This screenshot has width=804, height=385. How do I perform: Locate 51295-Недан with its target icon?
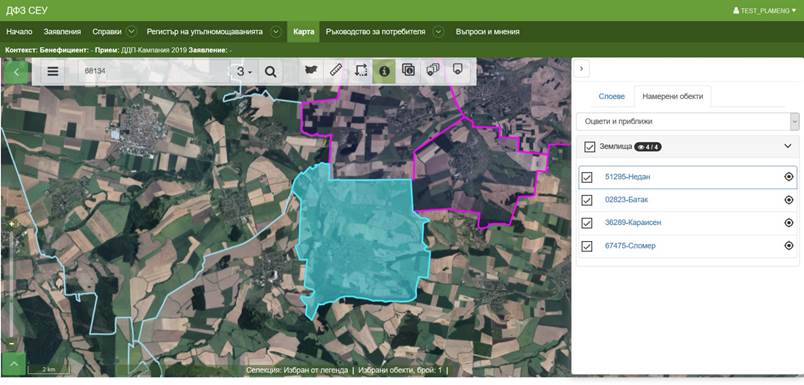789,177
